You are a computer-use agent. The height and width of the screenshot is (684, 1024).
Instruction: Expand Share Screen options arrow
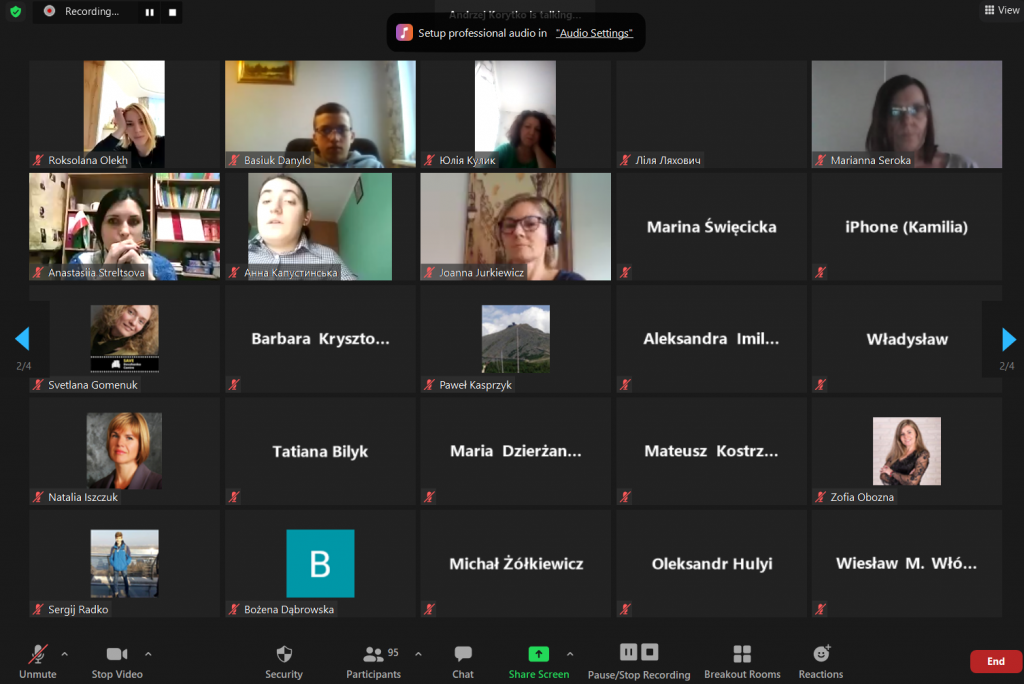(570, 654)
